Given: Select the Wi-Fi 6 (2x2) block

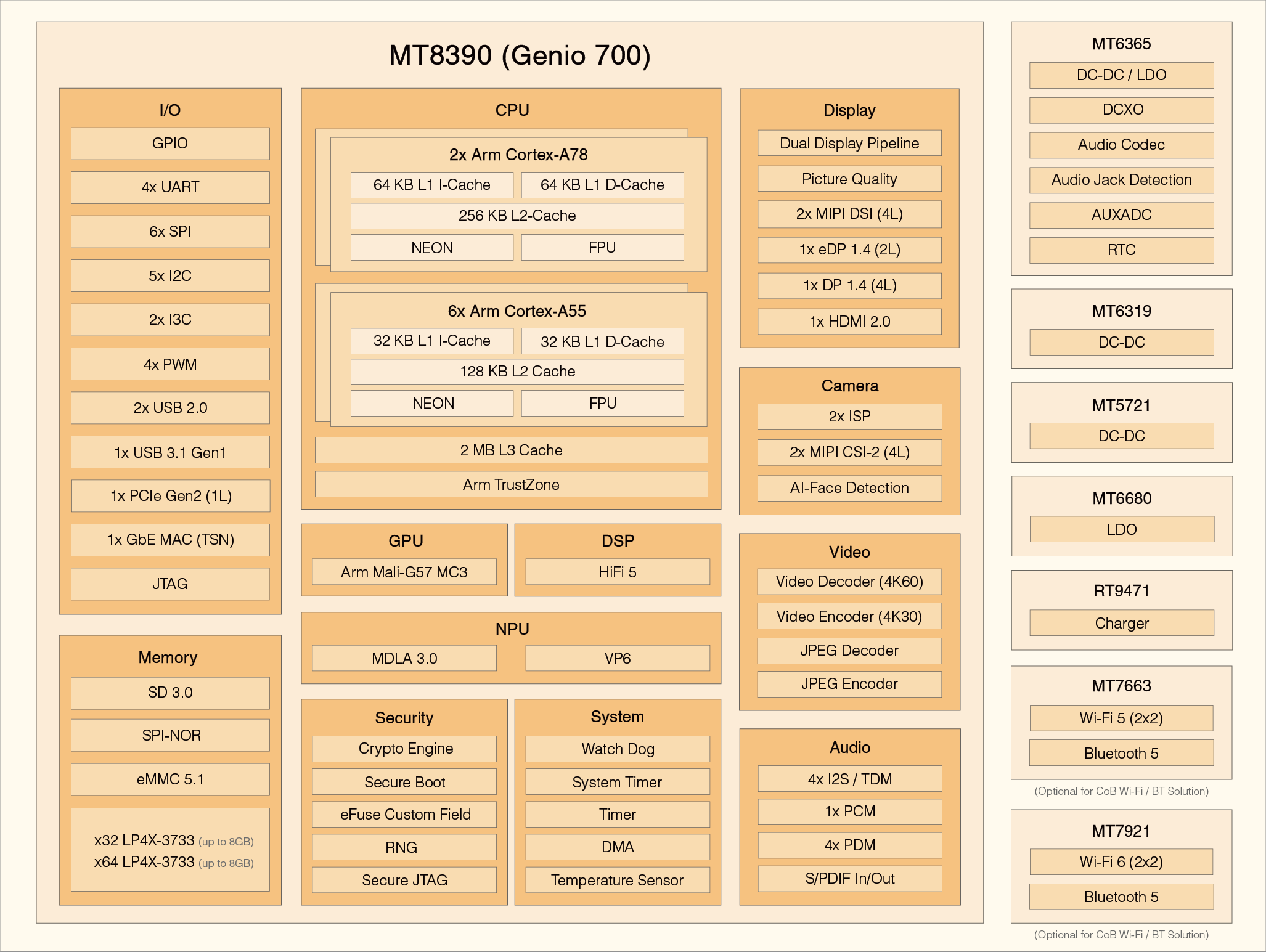Looking at the screenshot, I should 1121,862.
